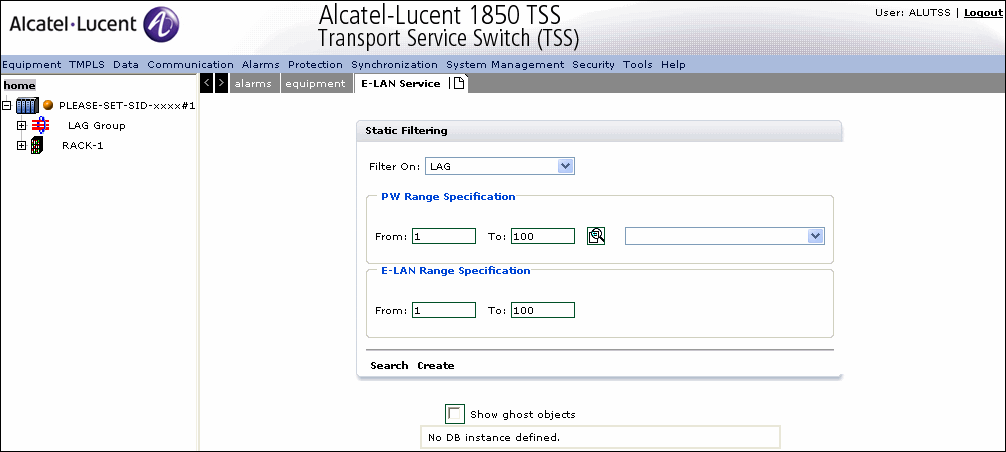Click the Alcatel-Lucent logo emblem
The height and width of the screenshot is (452, 1006).
click(x=160, y=25)
